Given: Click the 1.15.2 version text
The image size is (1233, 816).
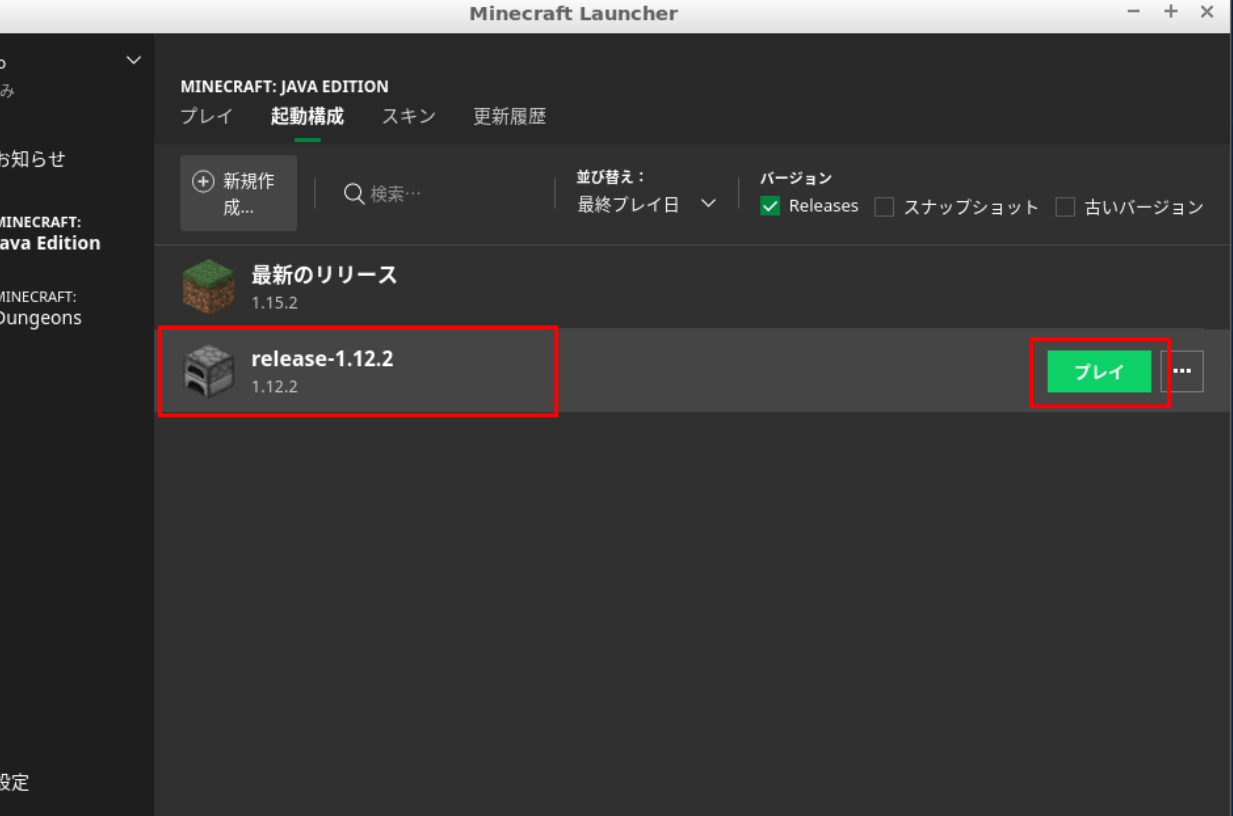Looking at the screenshot, I should [x=274, y=303].
